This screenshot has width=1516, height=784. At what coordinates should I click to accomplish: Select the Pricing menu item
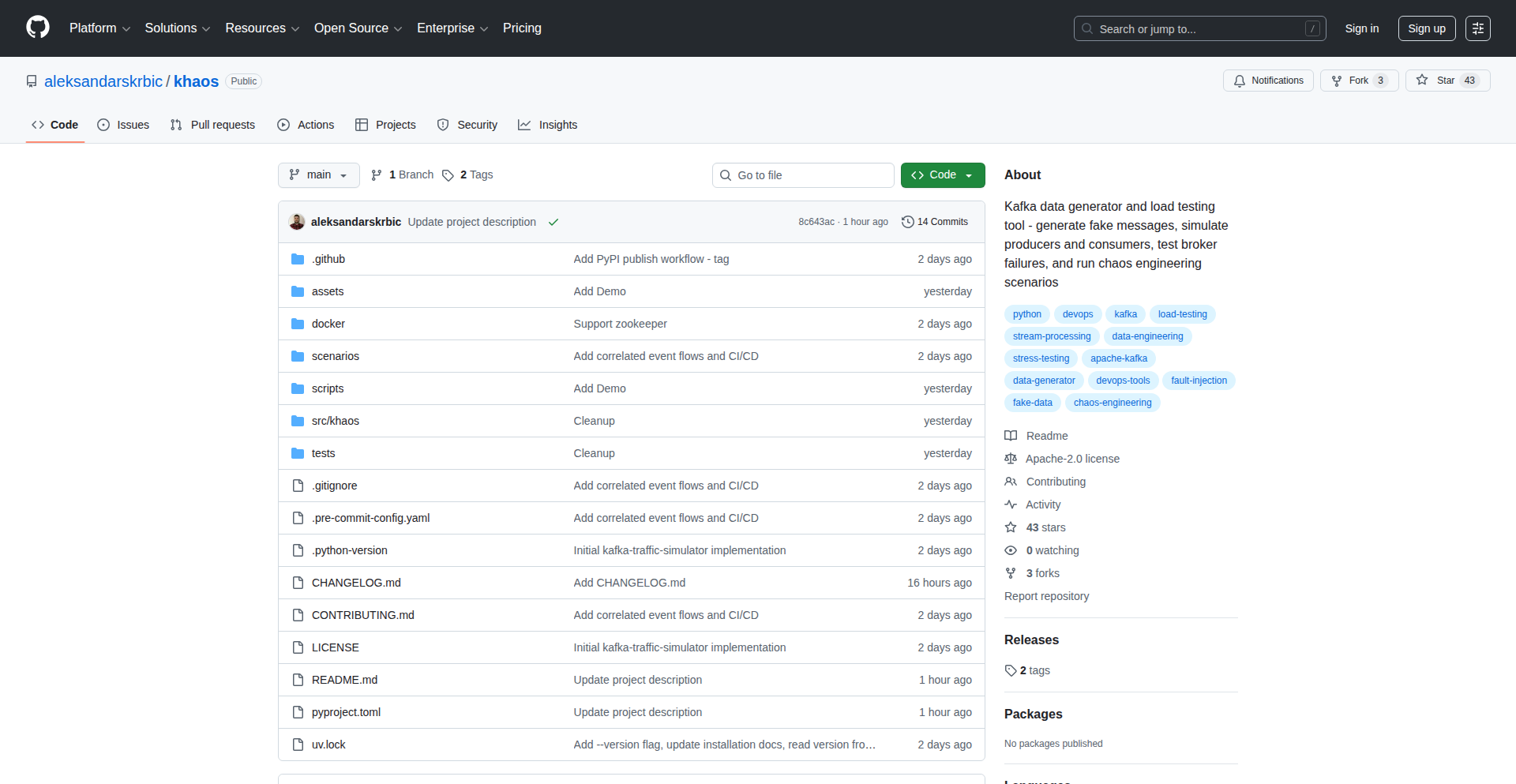point(522,28)
